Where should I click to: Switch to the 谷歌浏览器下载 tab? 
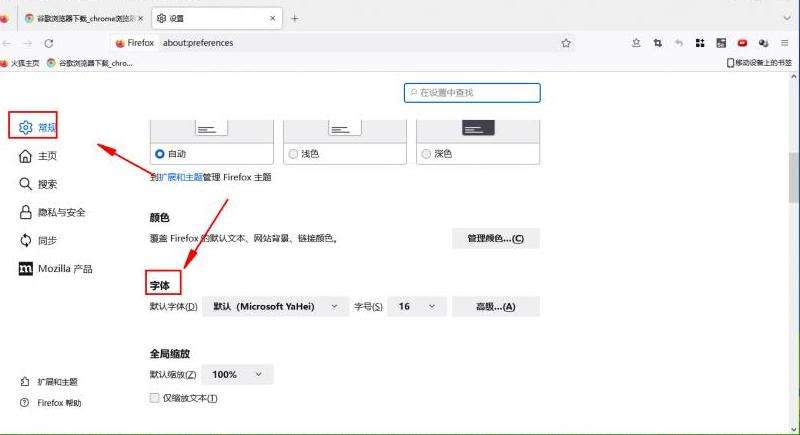pos(84,18)
